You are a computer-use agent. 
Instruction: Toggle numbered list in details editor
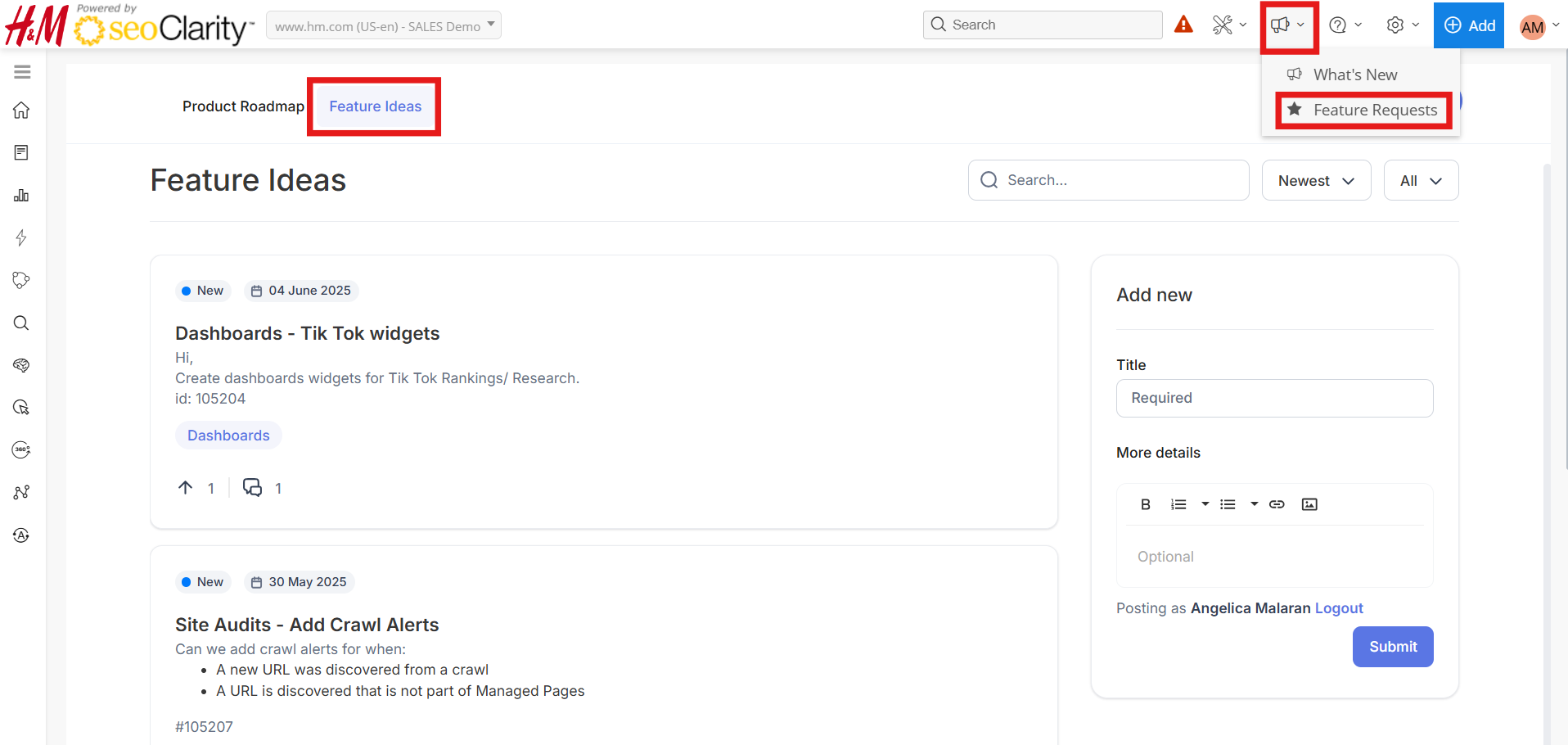click(x=1178, y=504)
